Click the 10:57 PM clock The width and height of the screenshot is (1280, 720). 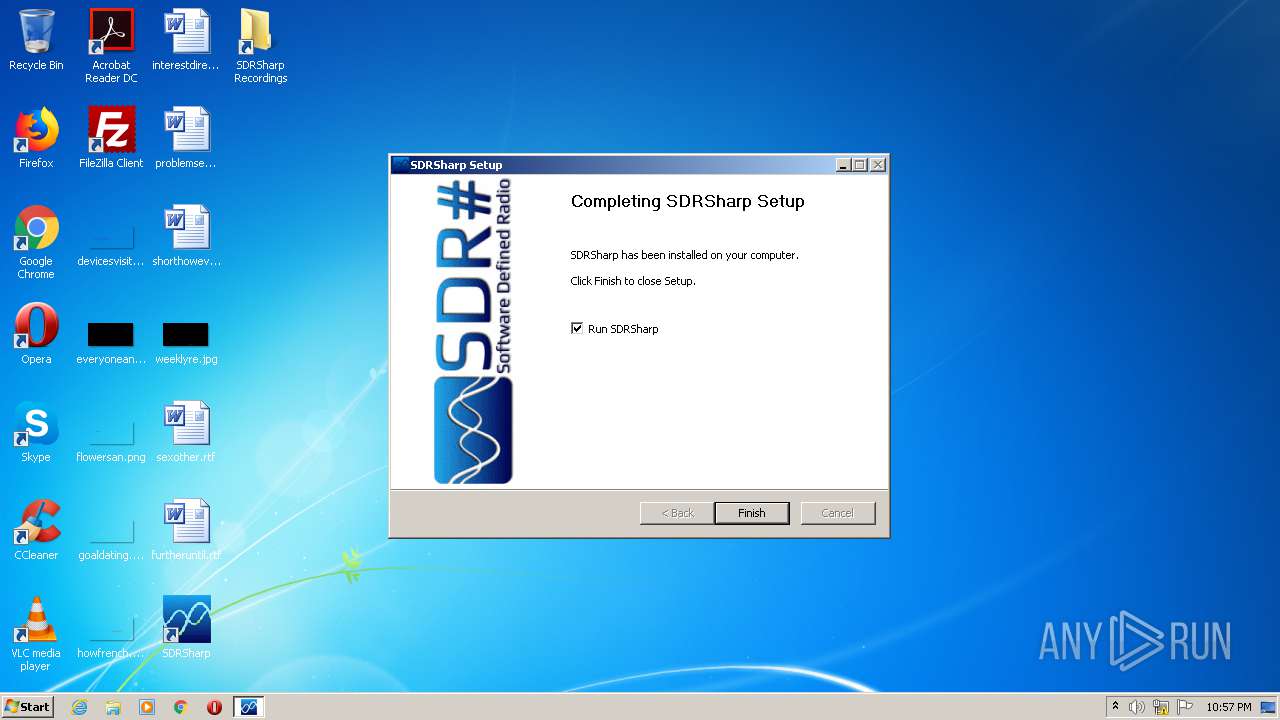click(x=1229, y=707)
